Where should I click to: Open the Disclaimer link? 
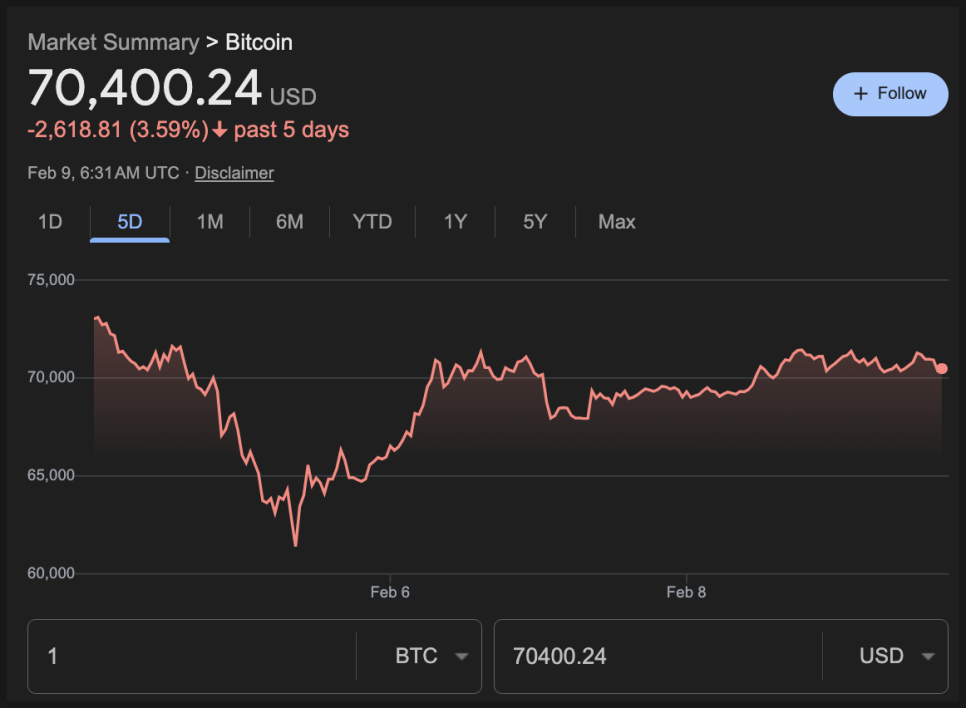(234, 173)
